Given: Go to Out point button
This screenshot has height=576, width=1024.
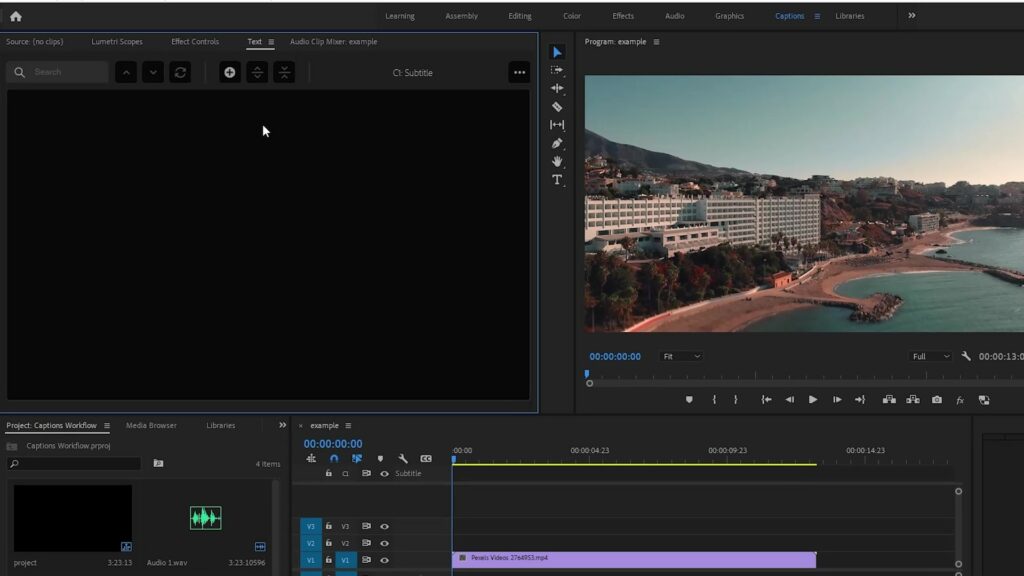Looking at the screenshot, I should click(860, 400).
